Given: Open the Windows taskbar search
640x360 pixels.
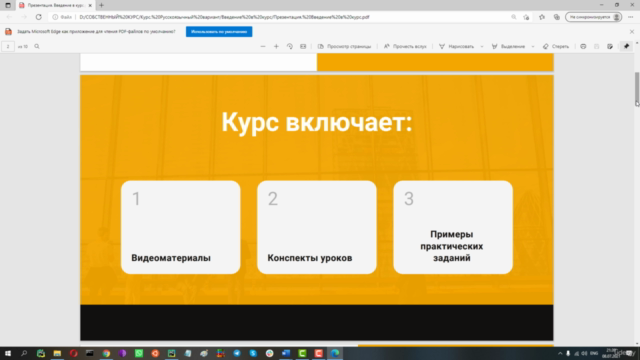Looking at the screenshot, I should tap(24, 353).
